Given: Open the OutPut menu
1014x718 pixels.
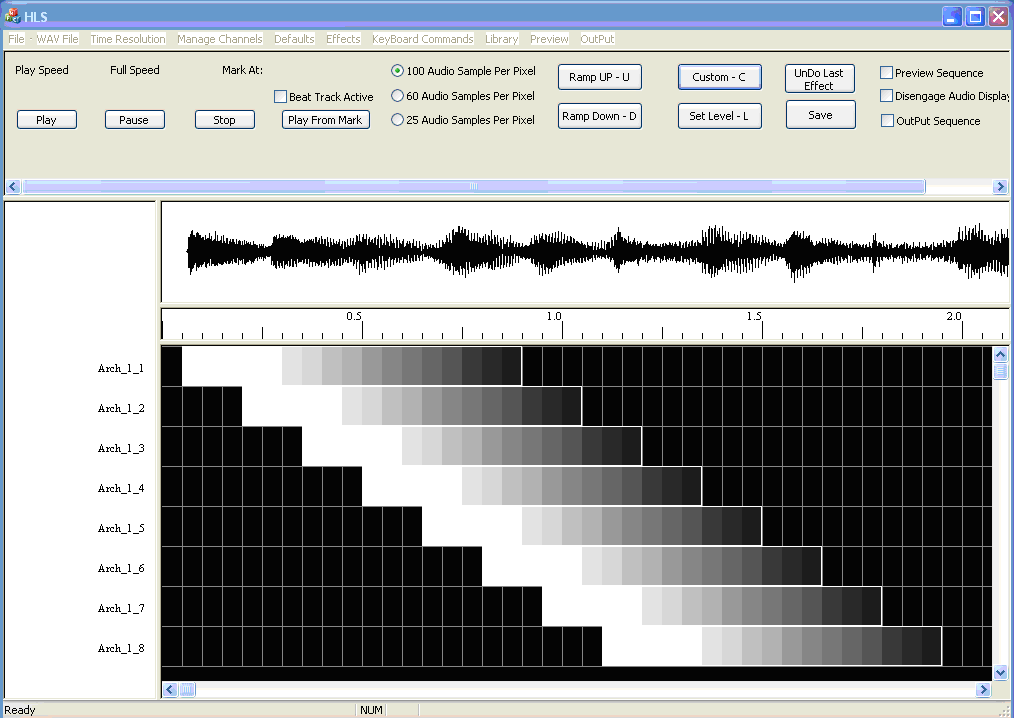Looking at the screenshot, I should [x=598, y=39].
